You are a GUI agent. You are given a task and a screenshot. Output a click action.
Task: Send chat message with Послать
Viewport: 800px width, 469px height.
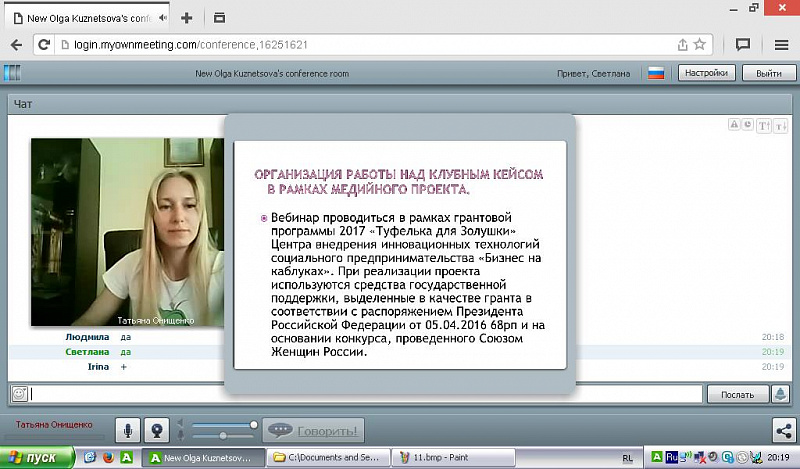click(x=738, y=394)
